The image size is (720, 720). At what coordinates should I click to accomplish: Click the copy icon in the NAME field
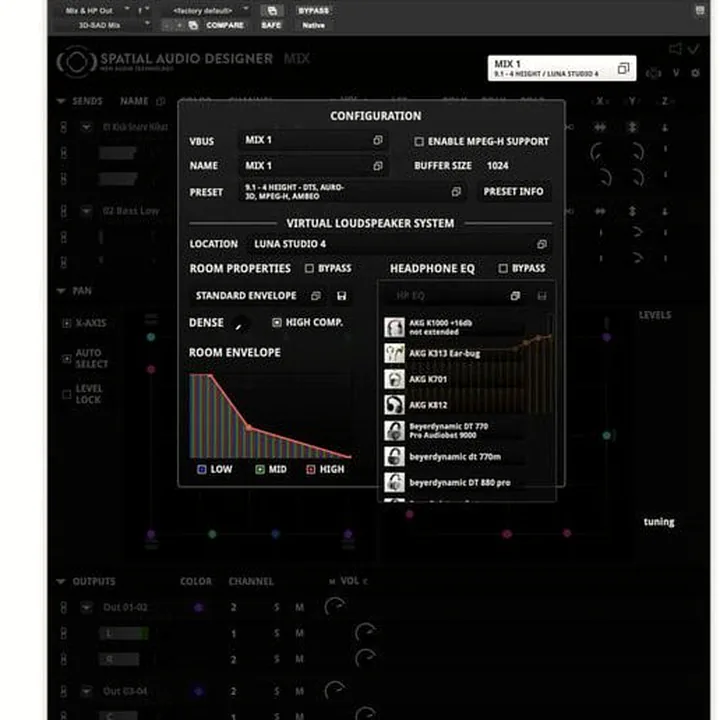(x=377, y=166)
